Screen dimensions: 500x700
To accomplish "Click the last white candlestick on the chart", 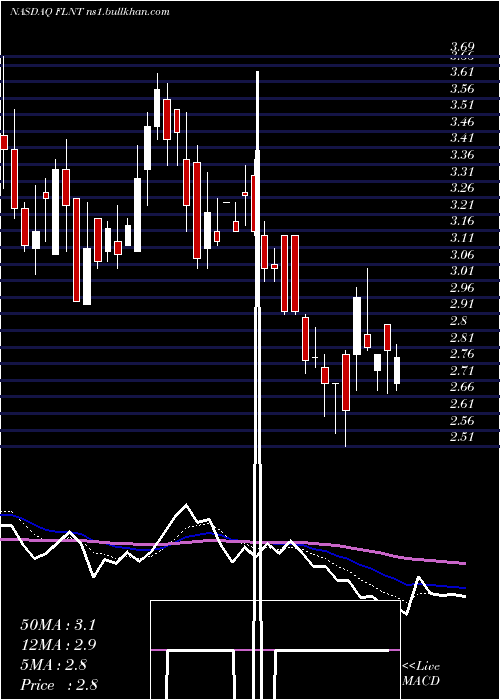I will [x=397, y=370].
